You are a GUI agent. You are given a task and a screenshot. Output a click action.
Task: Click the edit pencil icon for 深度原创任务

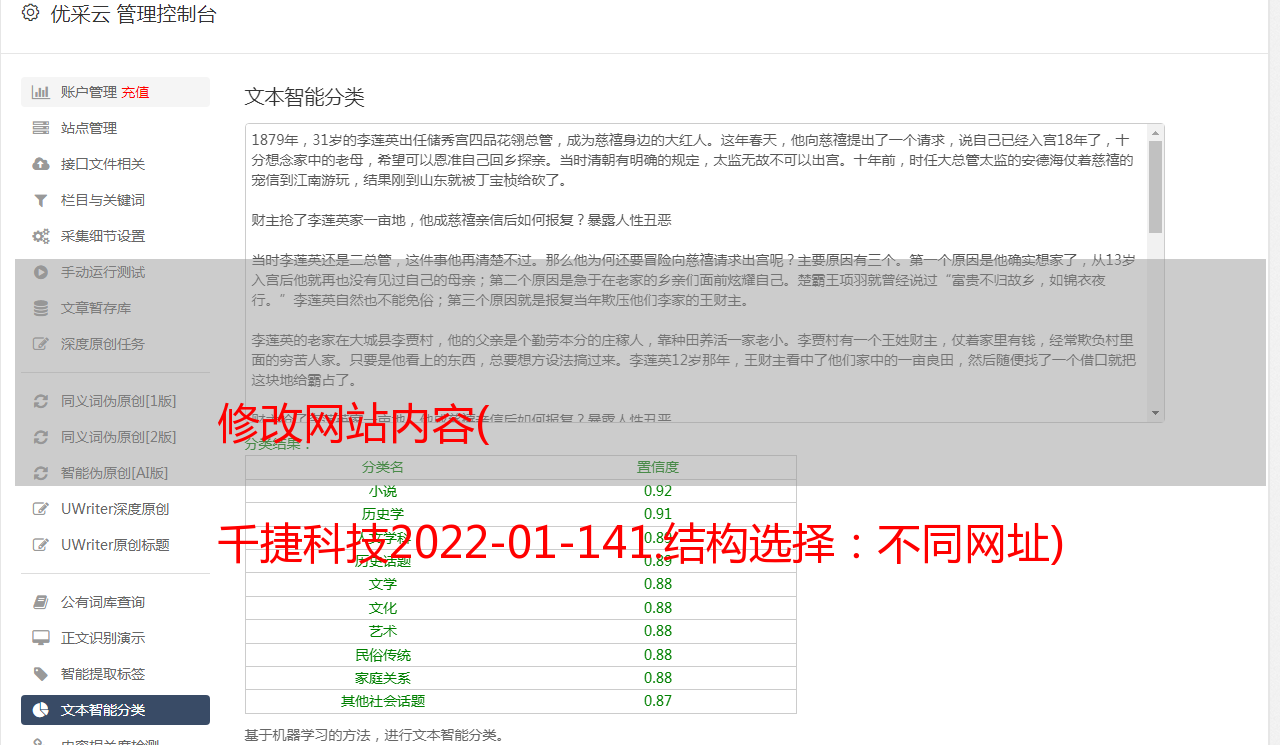tap(41, 344)
